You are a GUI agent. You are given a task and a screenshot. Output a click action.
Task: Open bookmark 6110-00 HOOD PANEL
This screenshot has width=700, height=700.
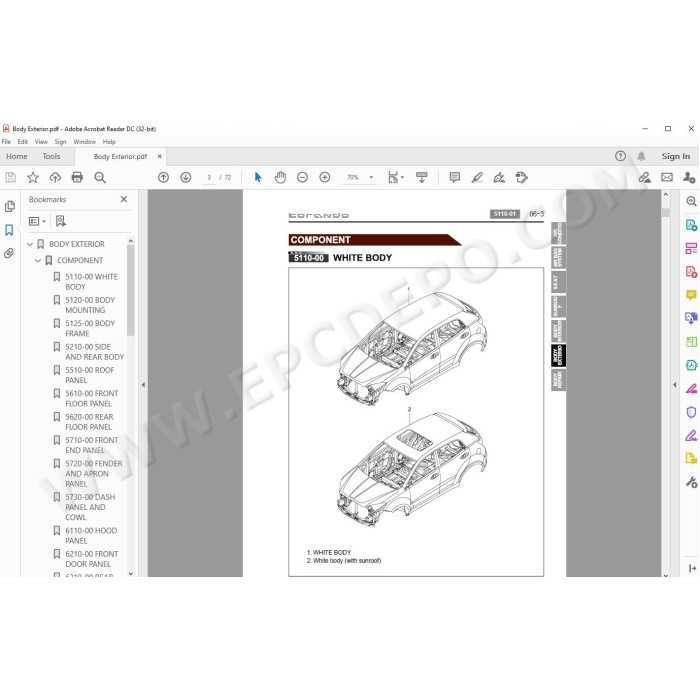pyautogui.click(x=91, y=536)
